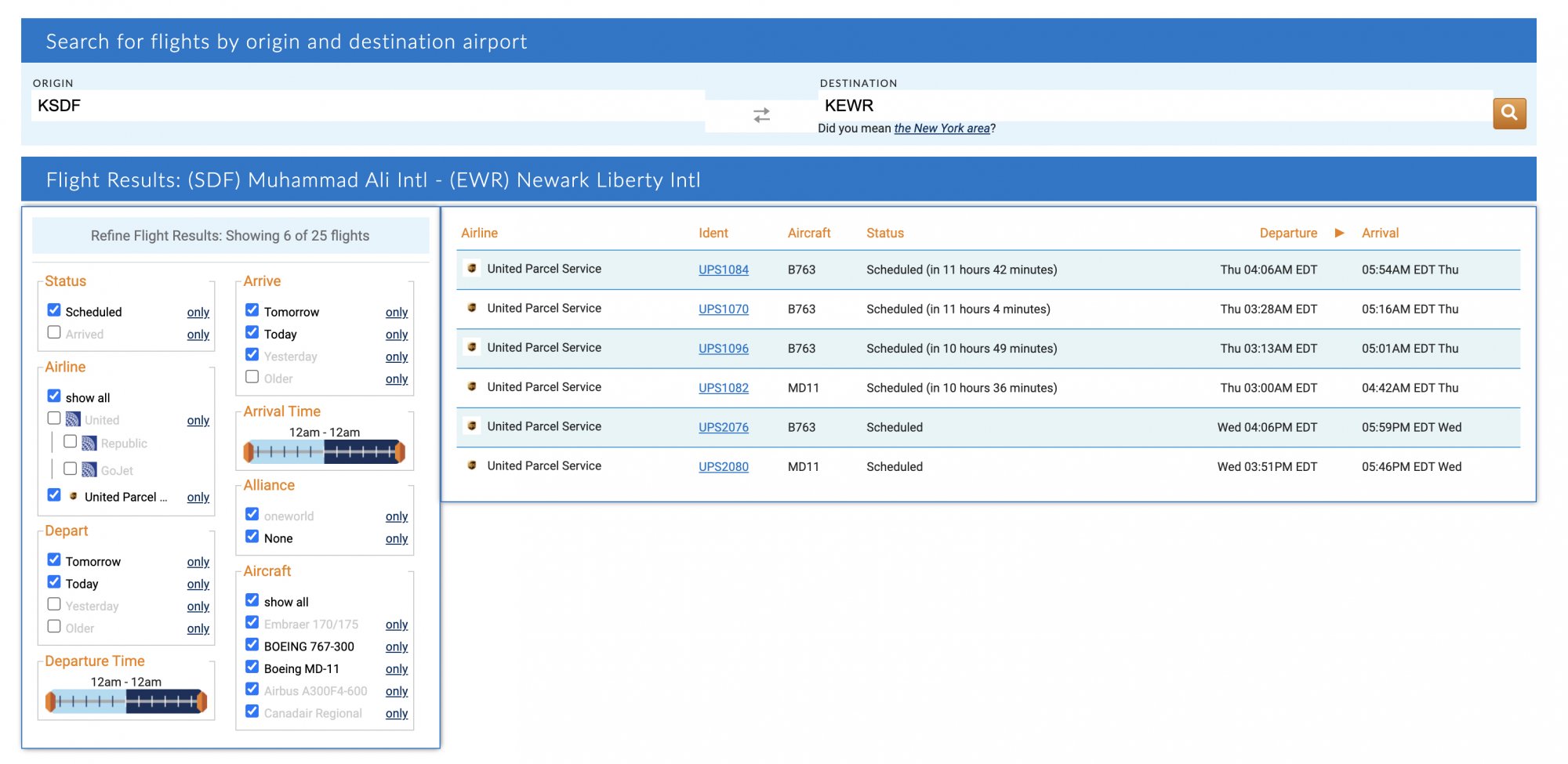Uncheck the BOEING 767-300 aircraft filter
The width and height of the screenshot is (1568, 764).
(252, 645)
